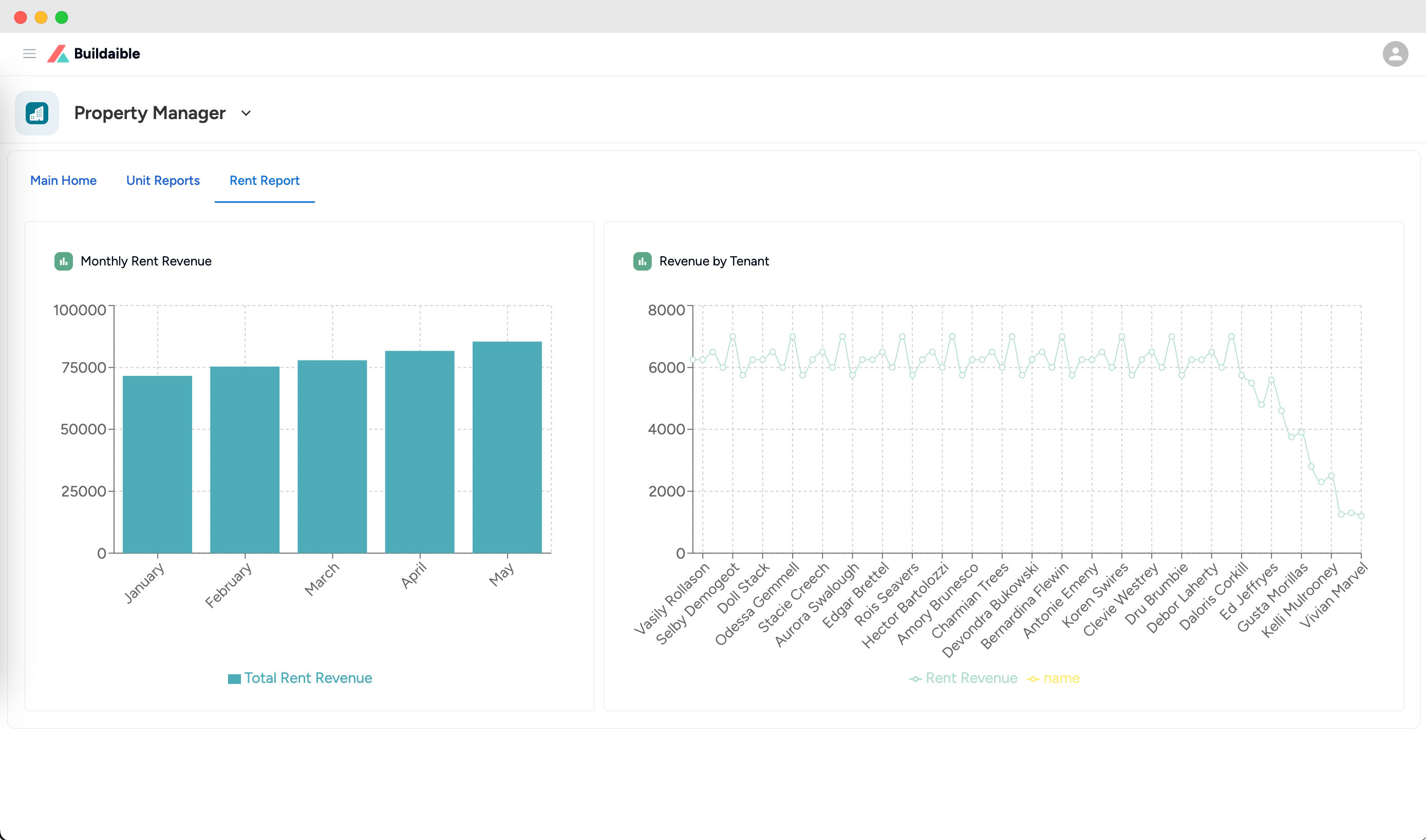Click the Kelli Mulrooney axis label
Screen dimensions: 1426x840
coord(1300,601)
